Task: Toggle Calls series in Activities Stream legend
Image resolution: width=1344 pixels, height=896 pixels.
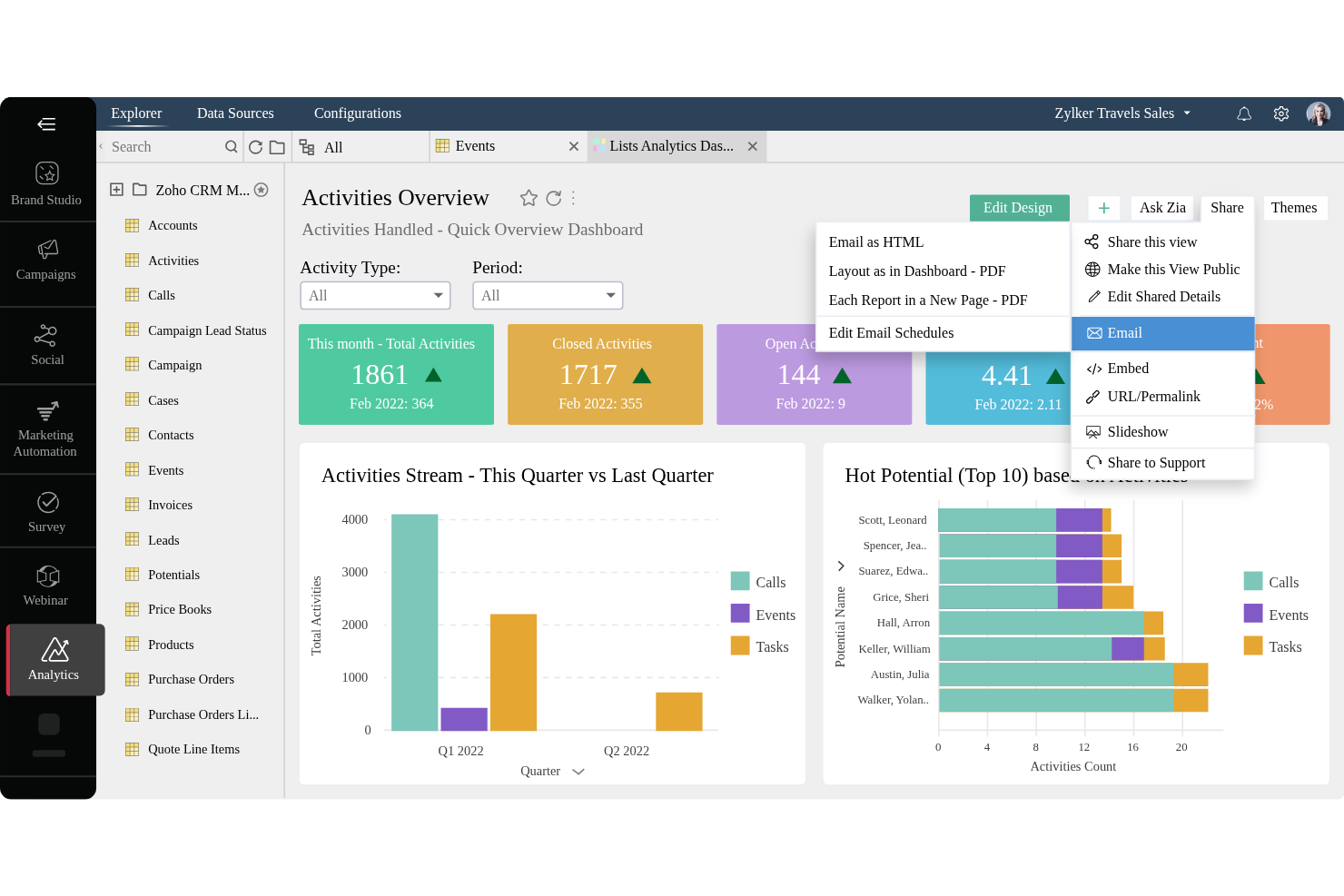Action: [758, 582]
